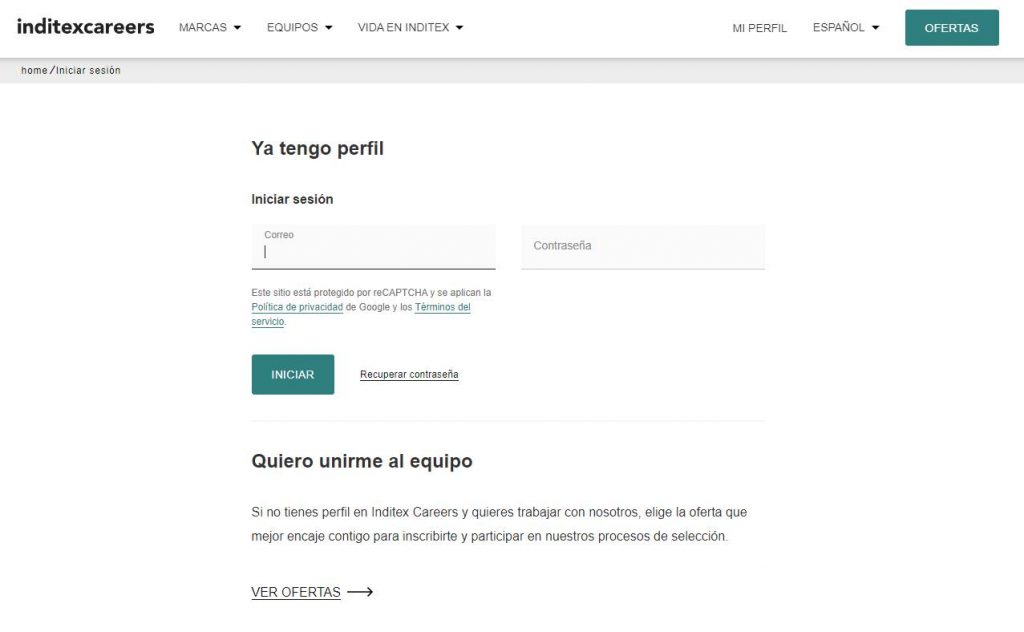The width and height of the screenshot is (1024, 632).
Task: Go to home breadcrumb link
Action: (x=34, y=71)
